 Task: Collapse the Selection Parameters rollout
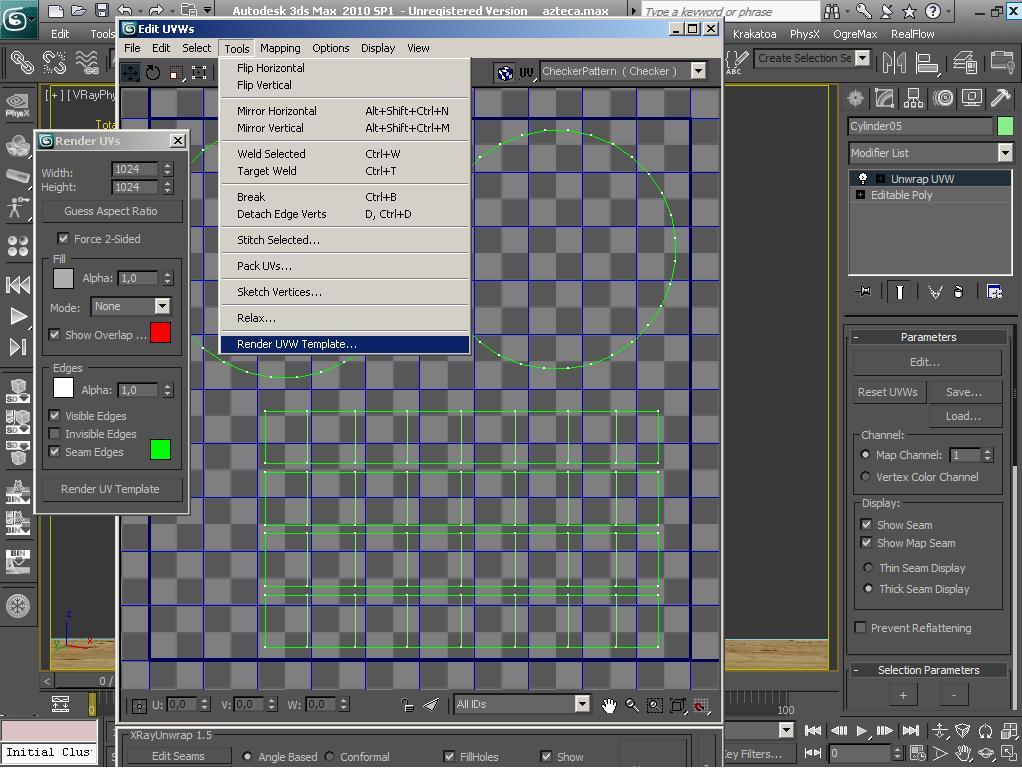[x=928, y=670]
